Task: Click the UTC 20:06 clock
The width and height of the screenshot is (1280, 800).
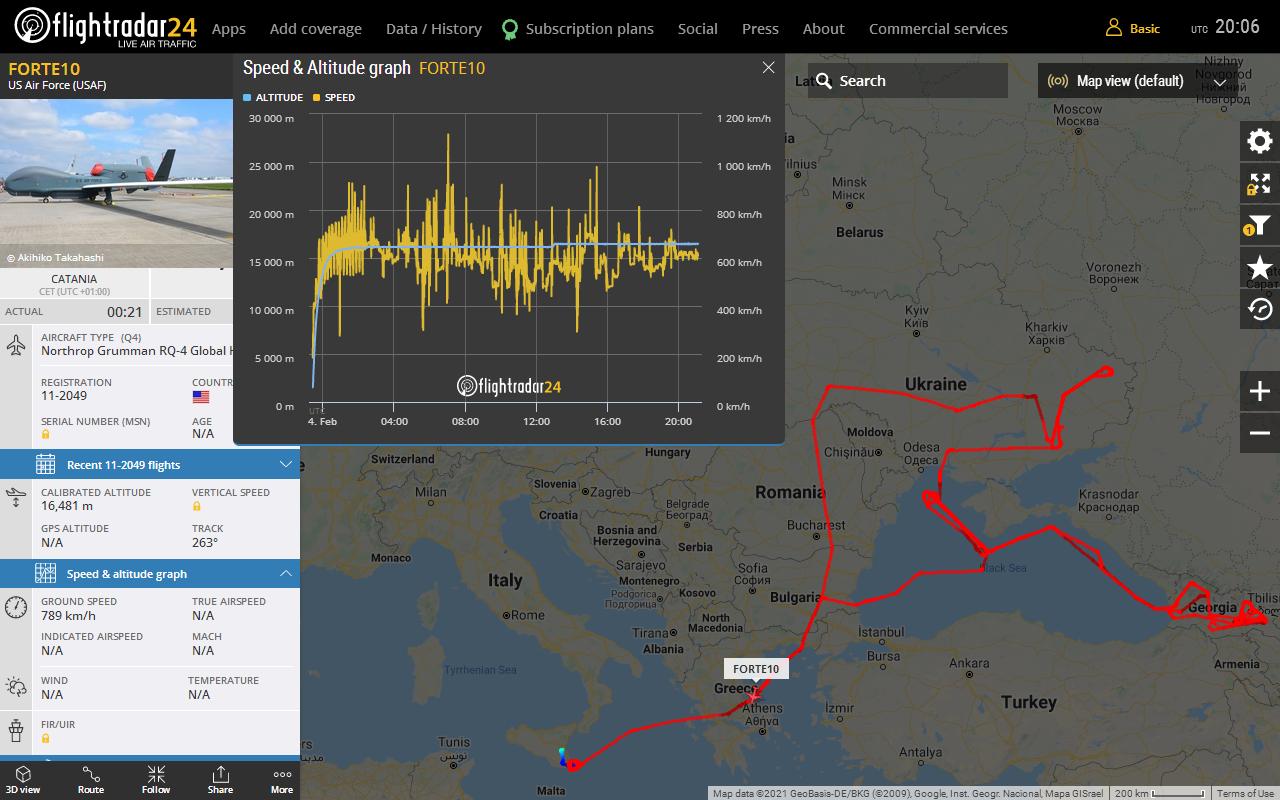Action: tap(1225, 28)
